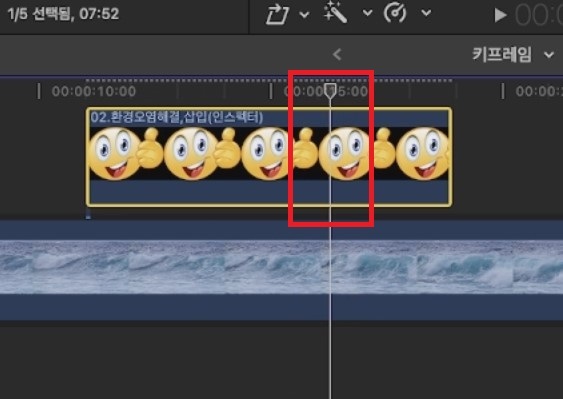
Task: Select the 02.환경오염해결 emoji clip
Action: click(x=269, y=157)
